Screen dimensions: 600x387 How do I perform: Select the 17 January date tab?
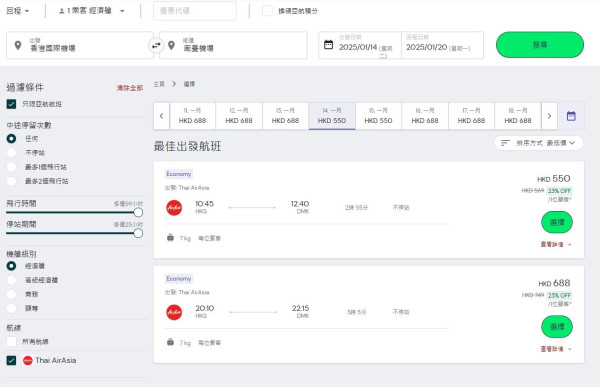click(471, 116)
